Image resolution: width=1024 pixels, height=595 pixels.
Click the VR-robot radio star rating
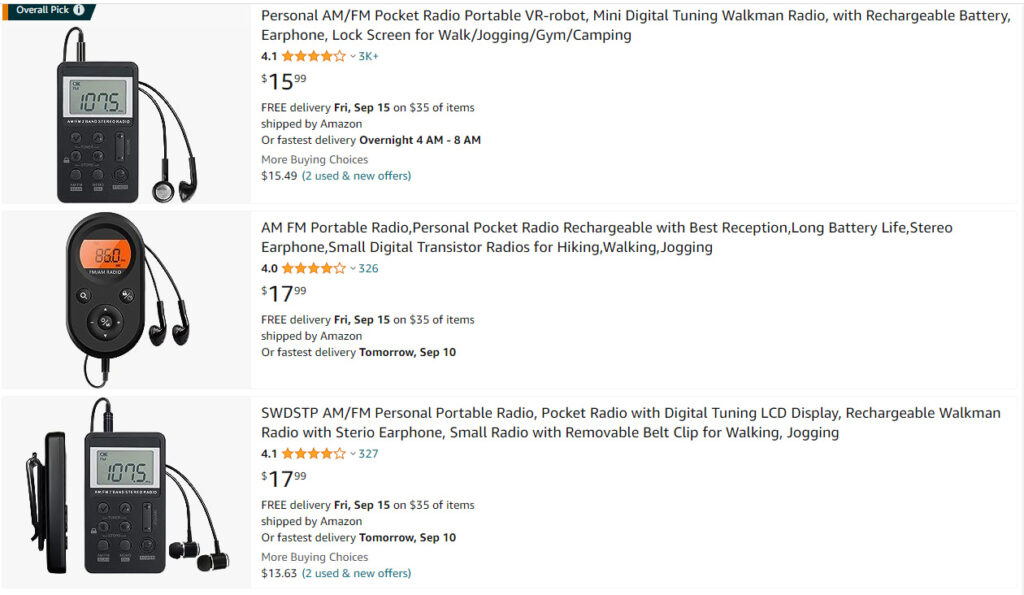pos(313,56)
